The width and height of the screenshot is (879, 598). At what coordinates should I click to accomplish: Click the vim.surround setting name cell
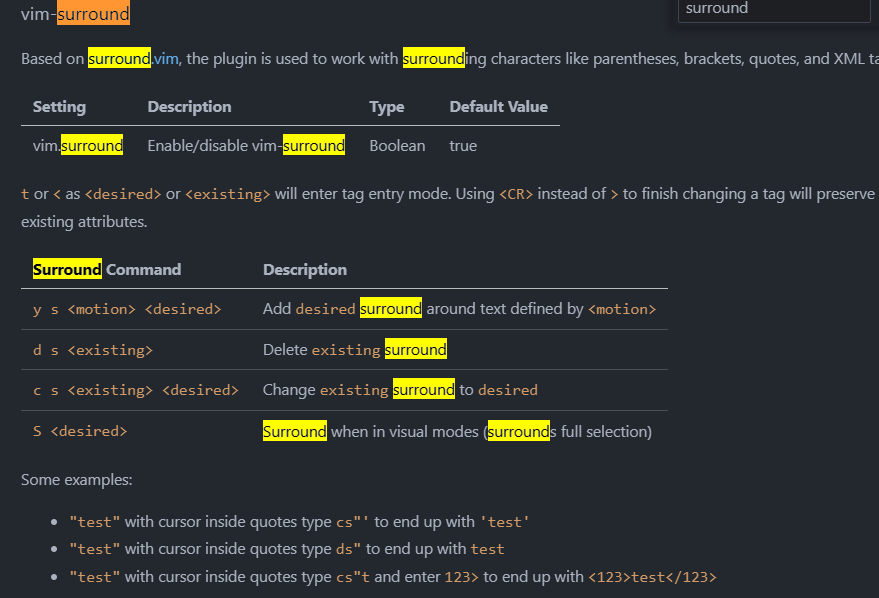coord(78,146)
